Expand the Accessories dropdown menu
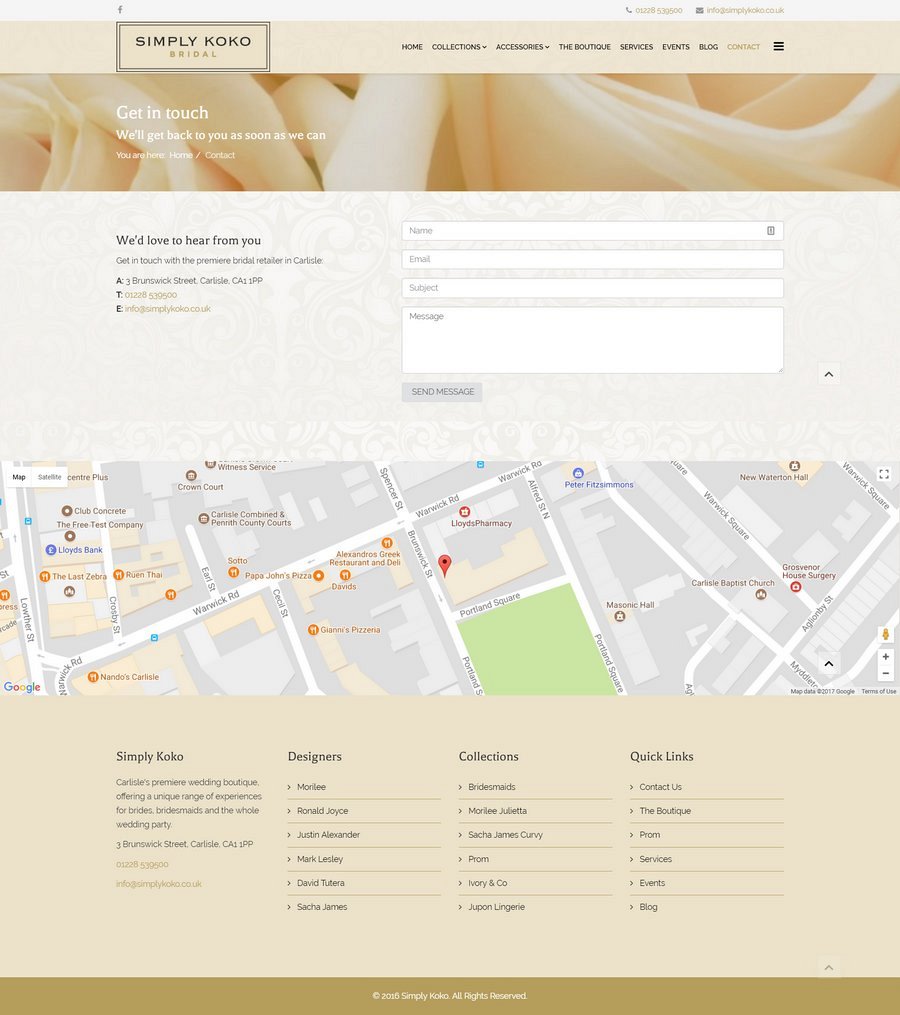The image size is (900, 1015). pyautogui.click(x=522, y=47)
